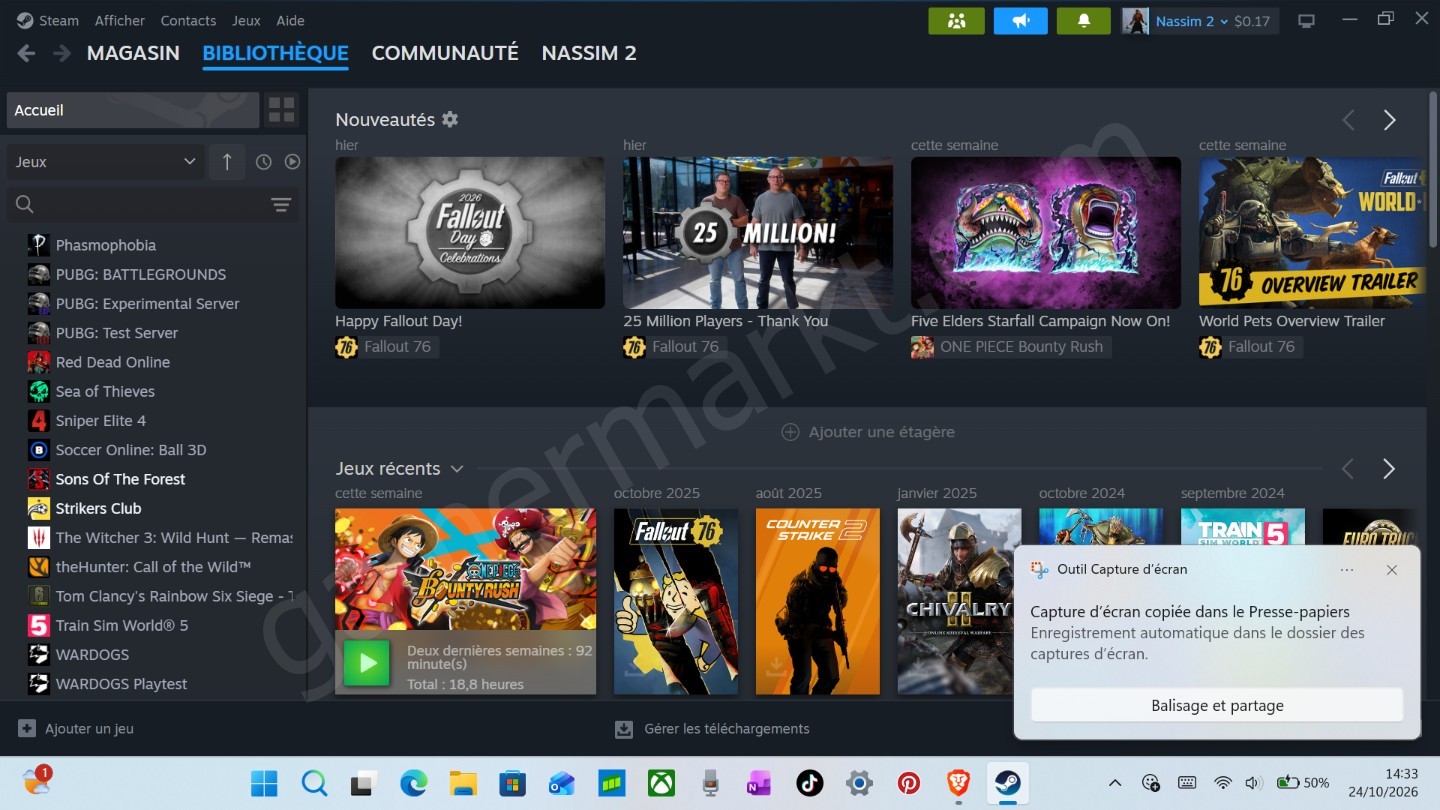The width and height of the screenshot is (1440, 810).
Task: Open notification options ellipsis in Outil Capture
Action: click(1347, 570)
